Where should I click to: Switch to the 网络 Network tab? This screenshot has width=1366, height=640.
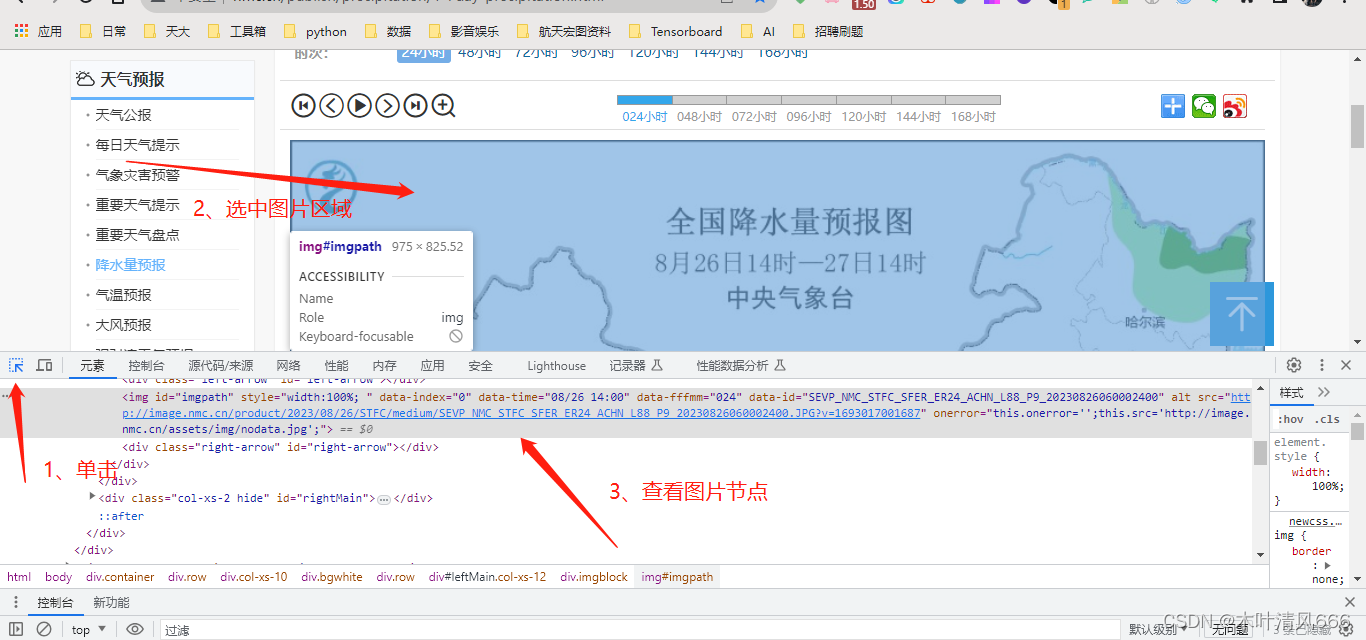coord(288,366)
